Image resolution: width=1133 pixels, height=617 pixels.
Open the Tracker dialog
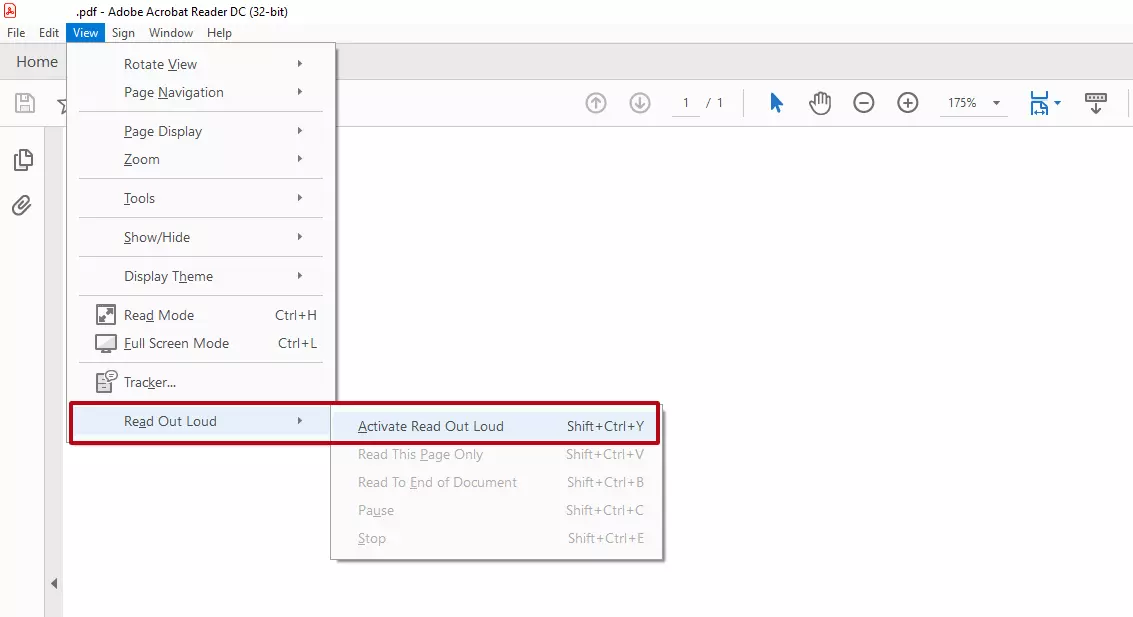click(x=150, y=382)
